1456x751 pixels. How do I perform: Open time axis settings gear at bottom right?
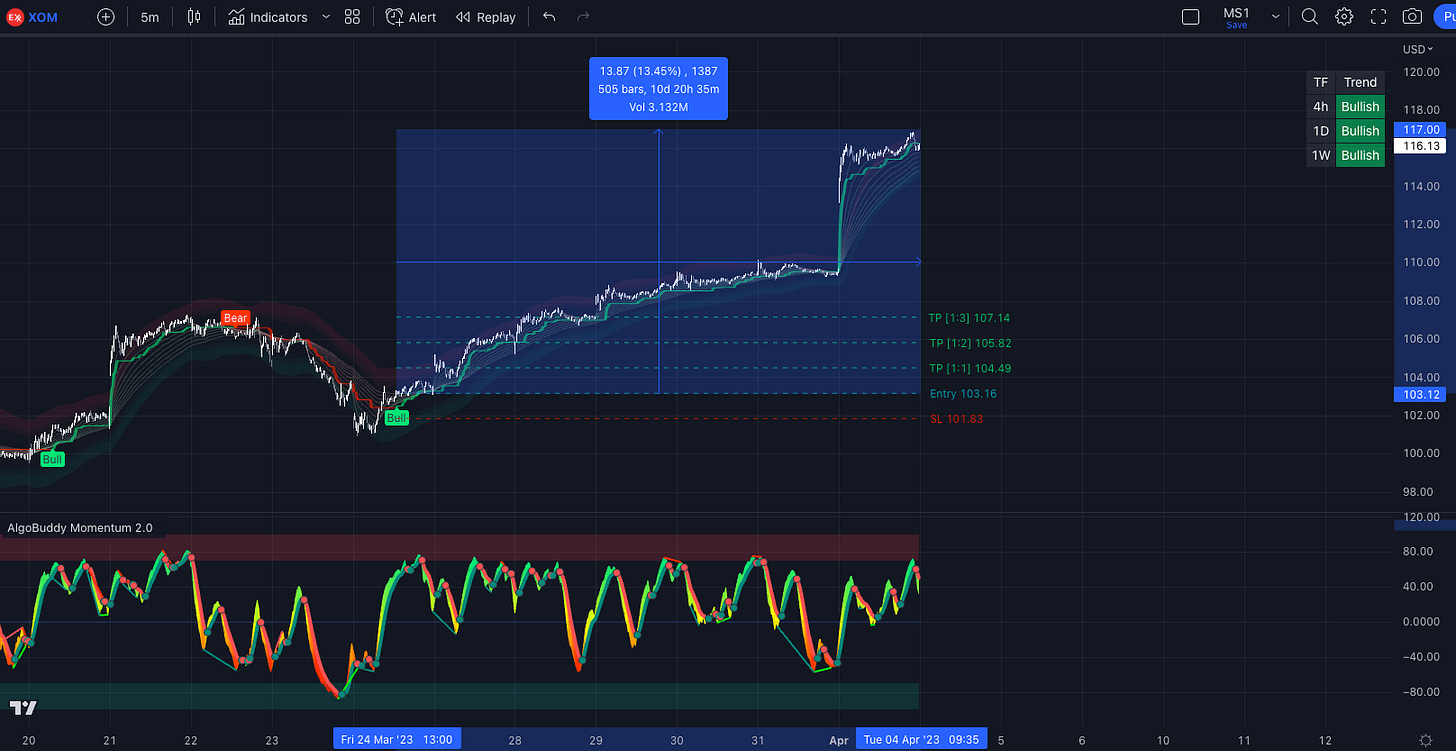click(1425, 740)
